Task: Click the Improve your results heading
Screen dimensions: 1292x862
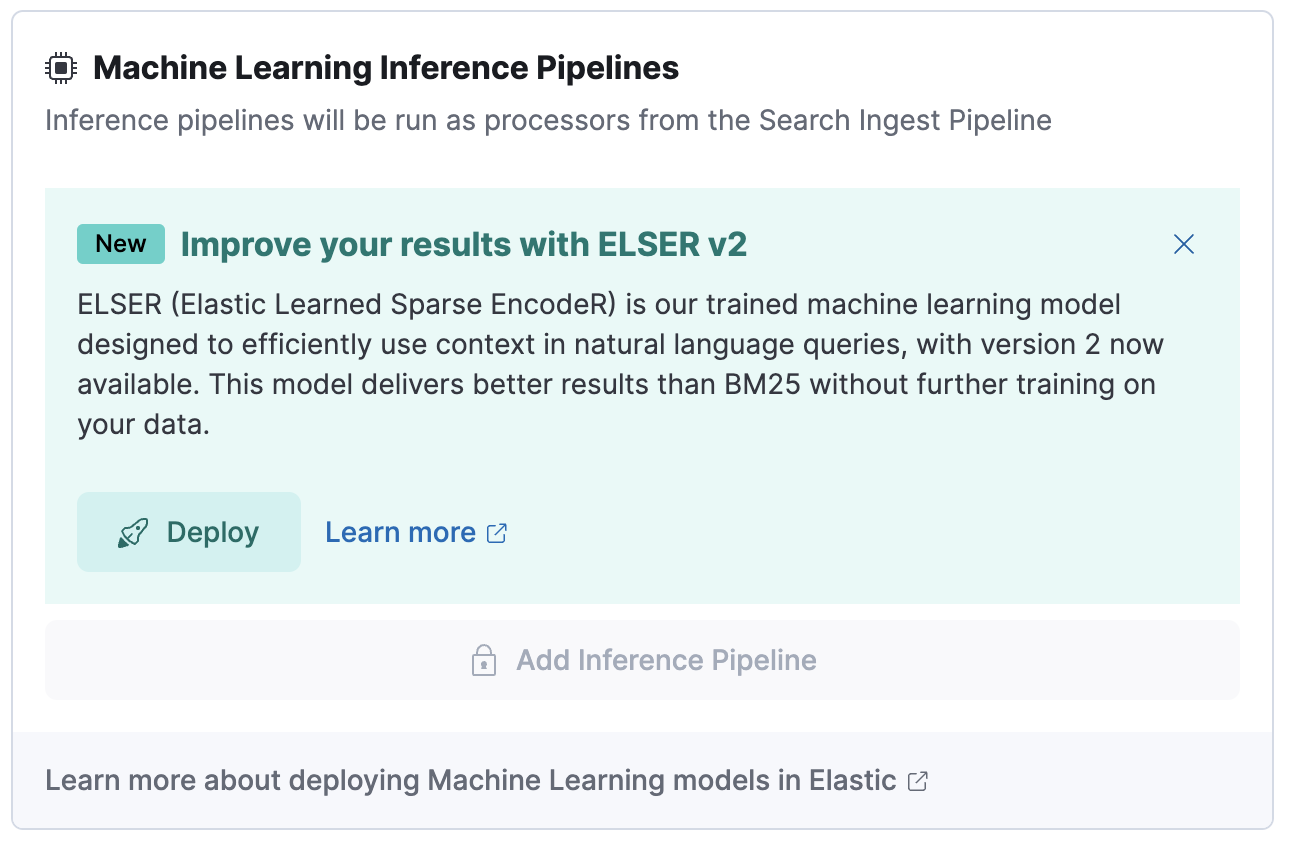Action: [x=463, y=243]
